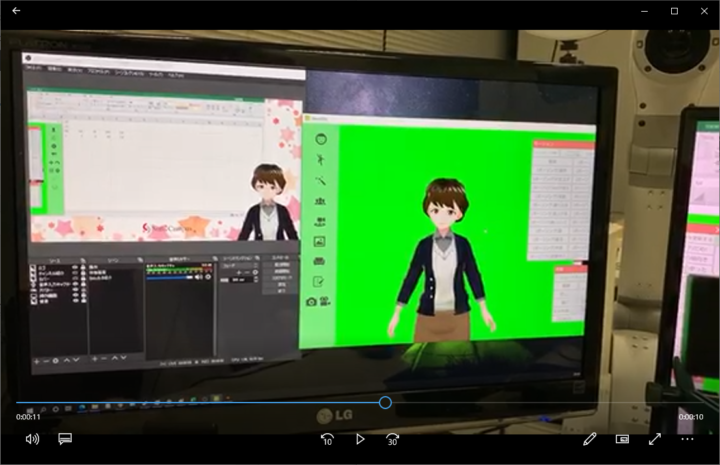Open the subtitles and captions menu
This screenshot has width=720, height=465.
click(x=65, y=439)
